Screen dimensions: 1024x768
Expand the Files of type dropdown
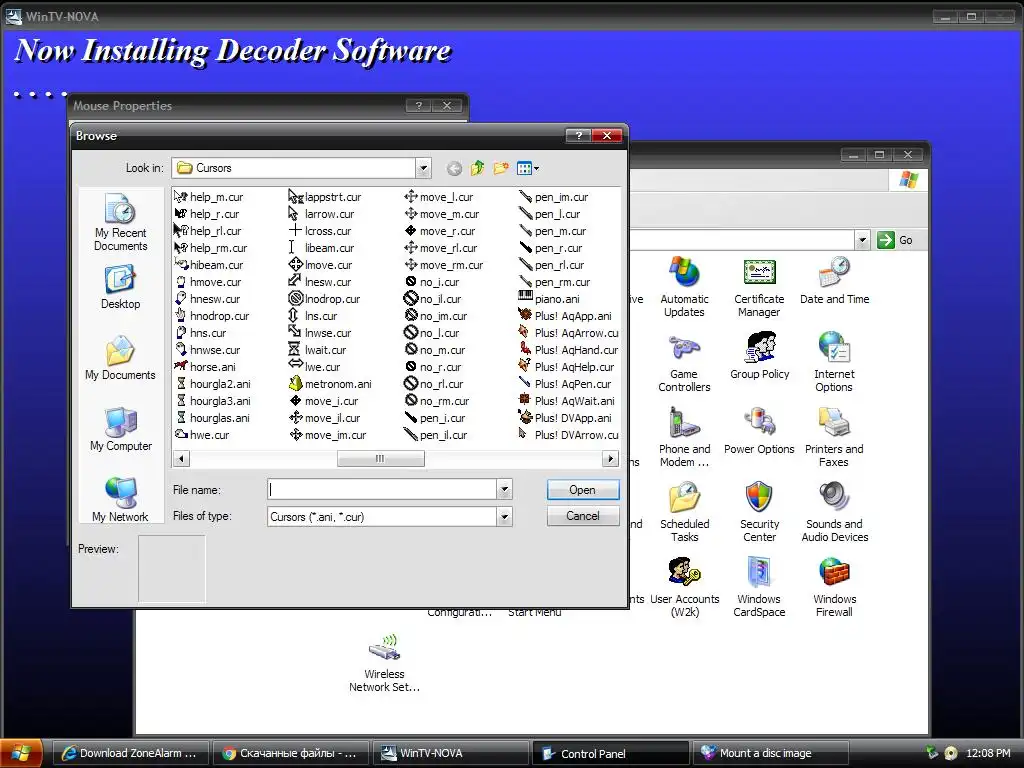[x=504, y=517]
